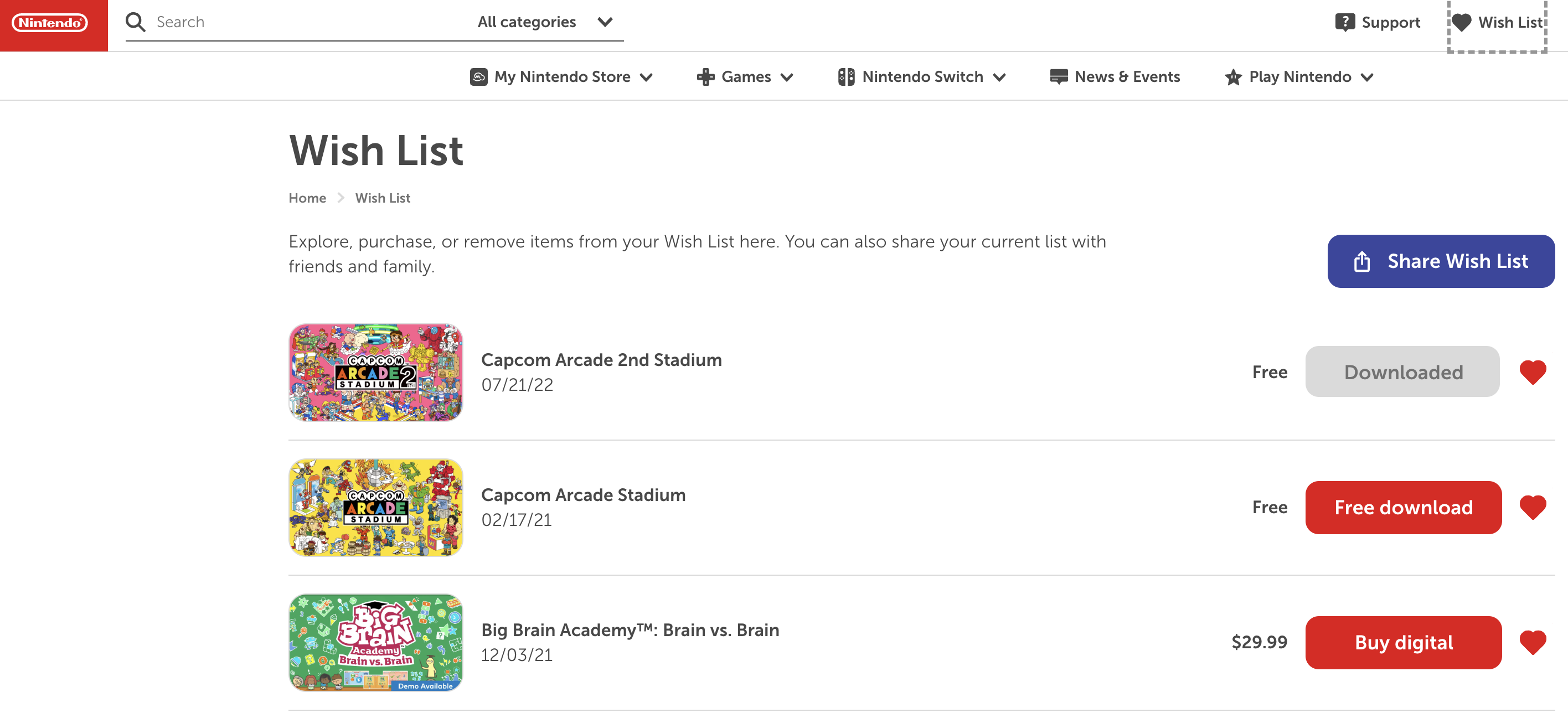Click the Nintendo Switch console icon

[x=845, y=77]
